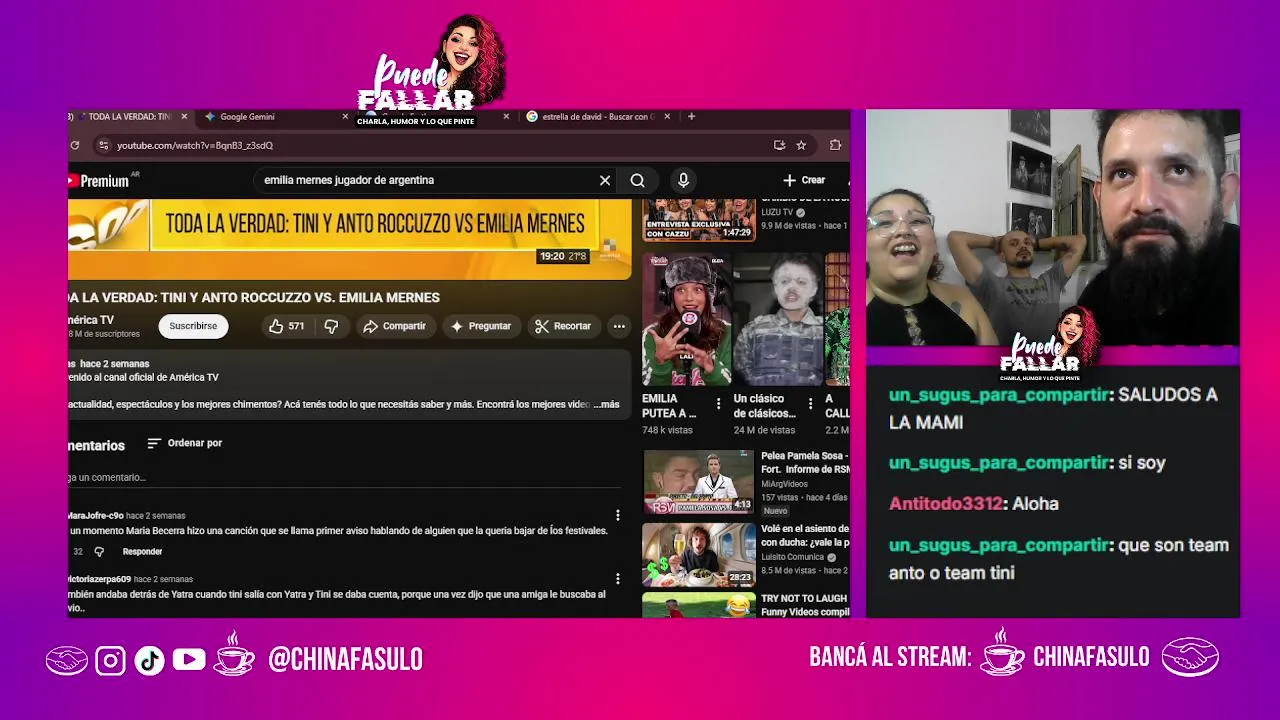Click the install app icon in address bar
This screenshot has height=720, width=1280.
tap(779, 146)
